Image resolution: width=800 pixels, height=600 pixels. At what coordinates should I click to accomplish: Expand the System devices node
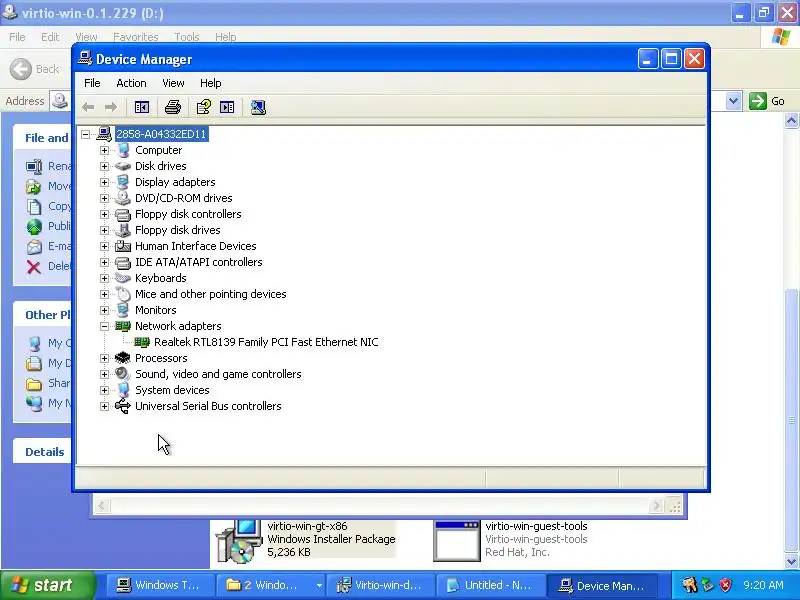click(x=105, y=390)
